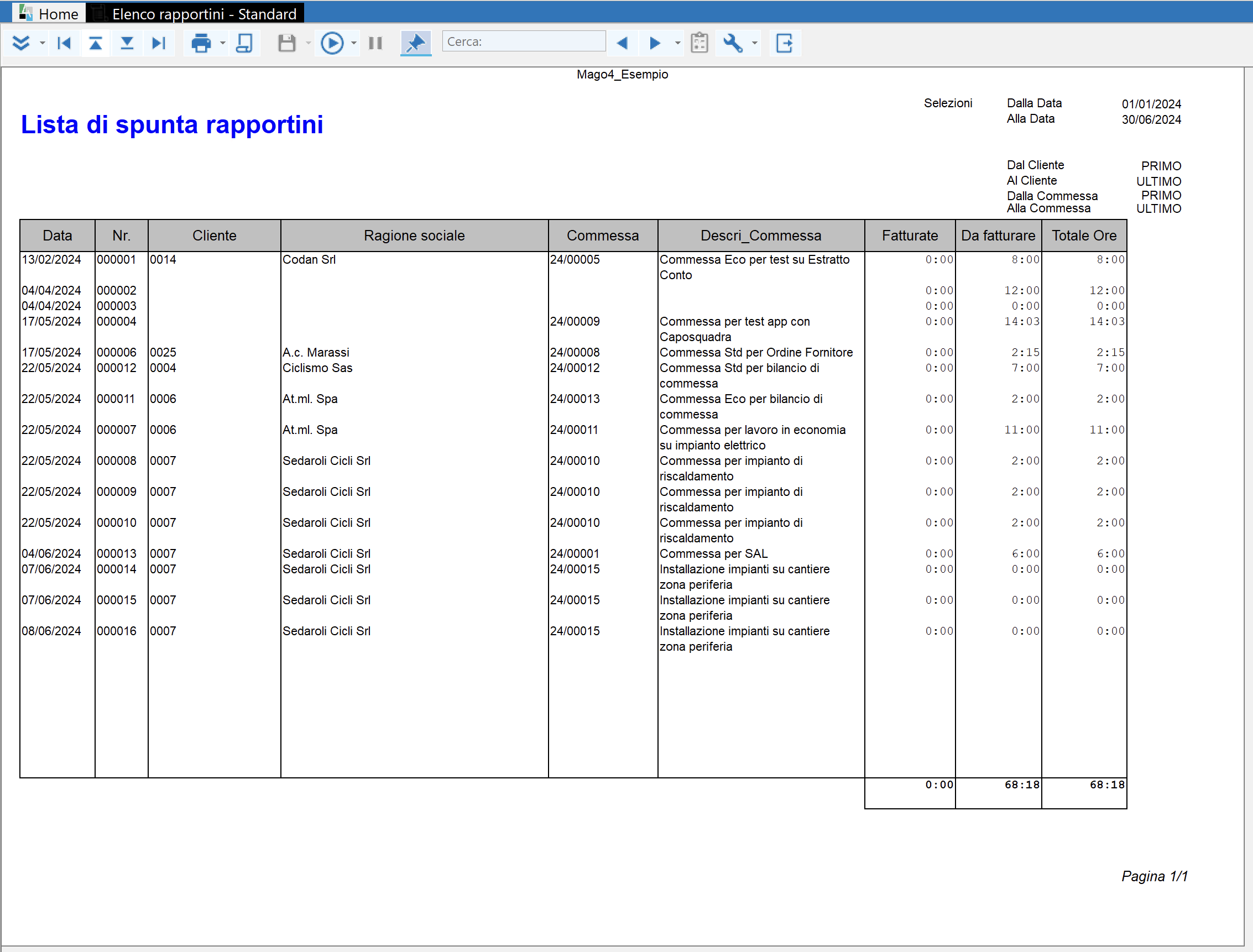Click the Mago4_Esempio company label
Image resolution: width=1253 pixels, height=952 pixels.
(x=622, y=75)
